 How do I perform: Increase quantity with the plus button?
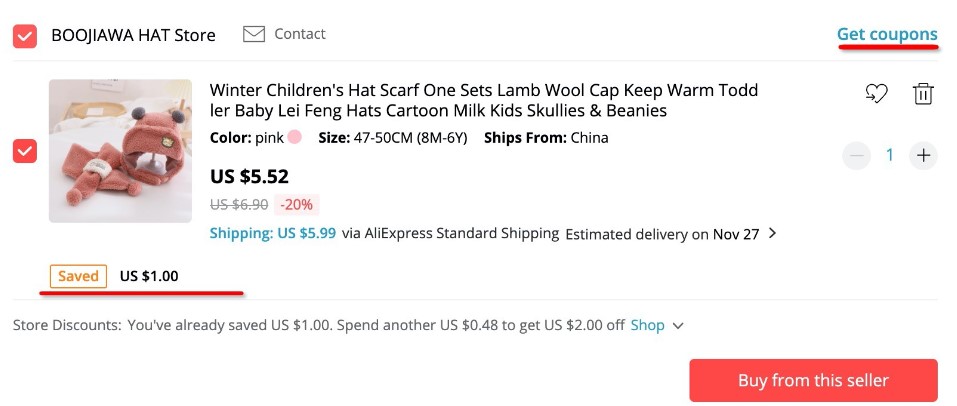[x=924, y=155]
